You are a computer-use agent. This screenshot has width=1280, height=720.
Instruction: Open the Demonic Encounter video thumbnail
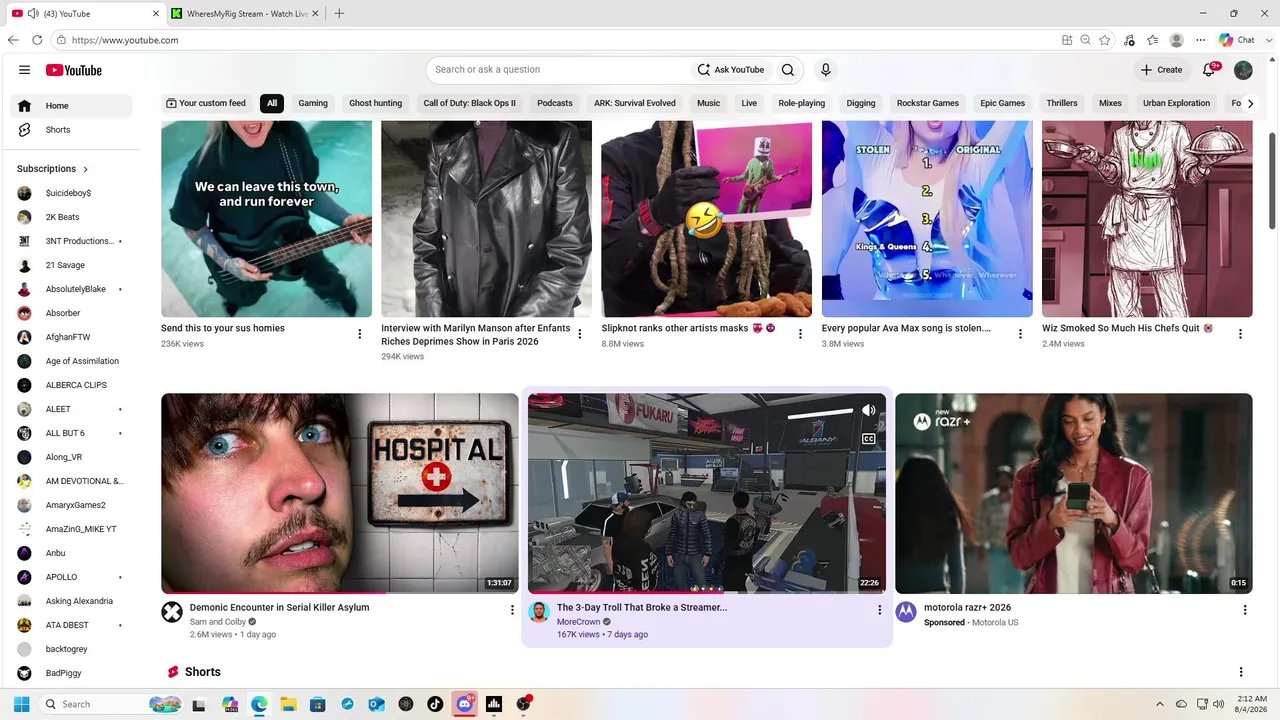coord(340,493)
